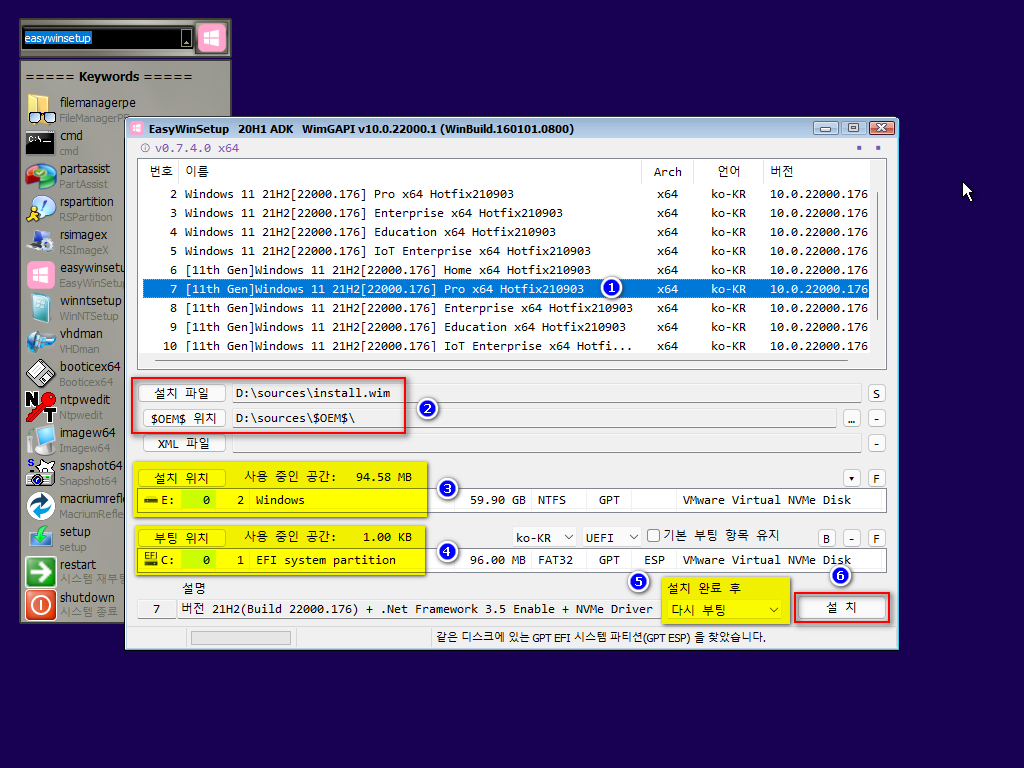Open setup icon in launcher
1024x768 pixels.
coord(40,538)
